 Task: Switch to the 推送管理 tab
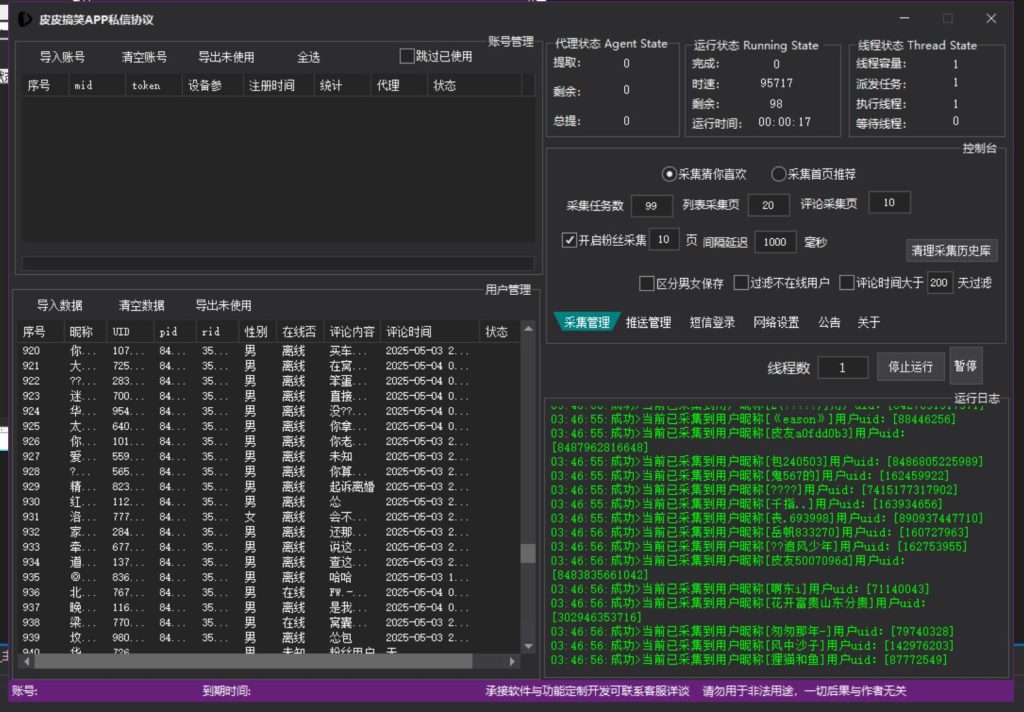point(648,322)
